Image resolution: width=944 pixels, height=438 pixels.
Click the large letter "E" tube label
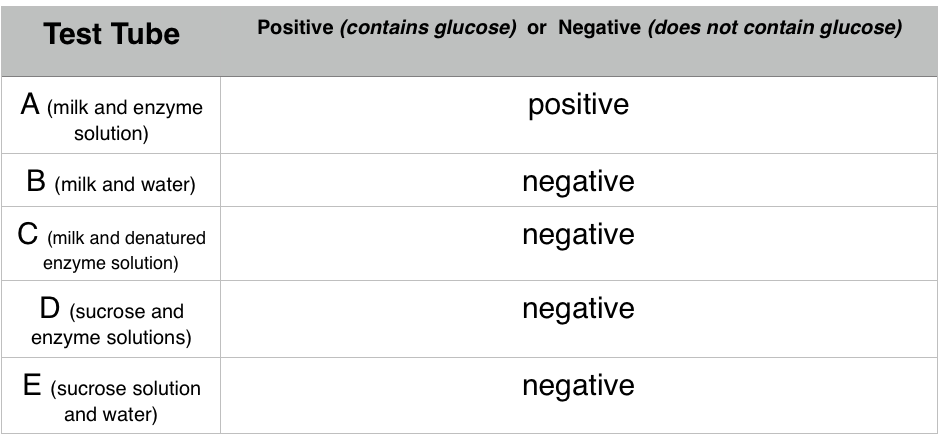[32, 386]
